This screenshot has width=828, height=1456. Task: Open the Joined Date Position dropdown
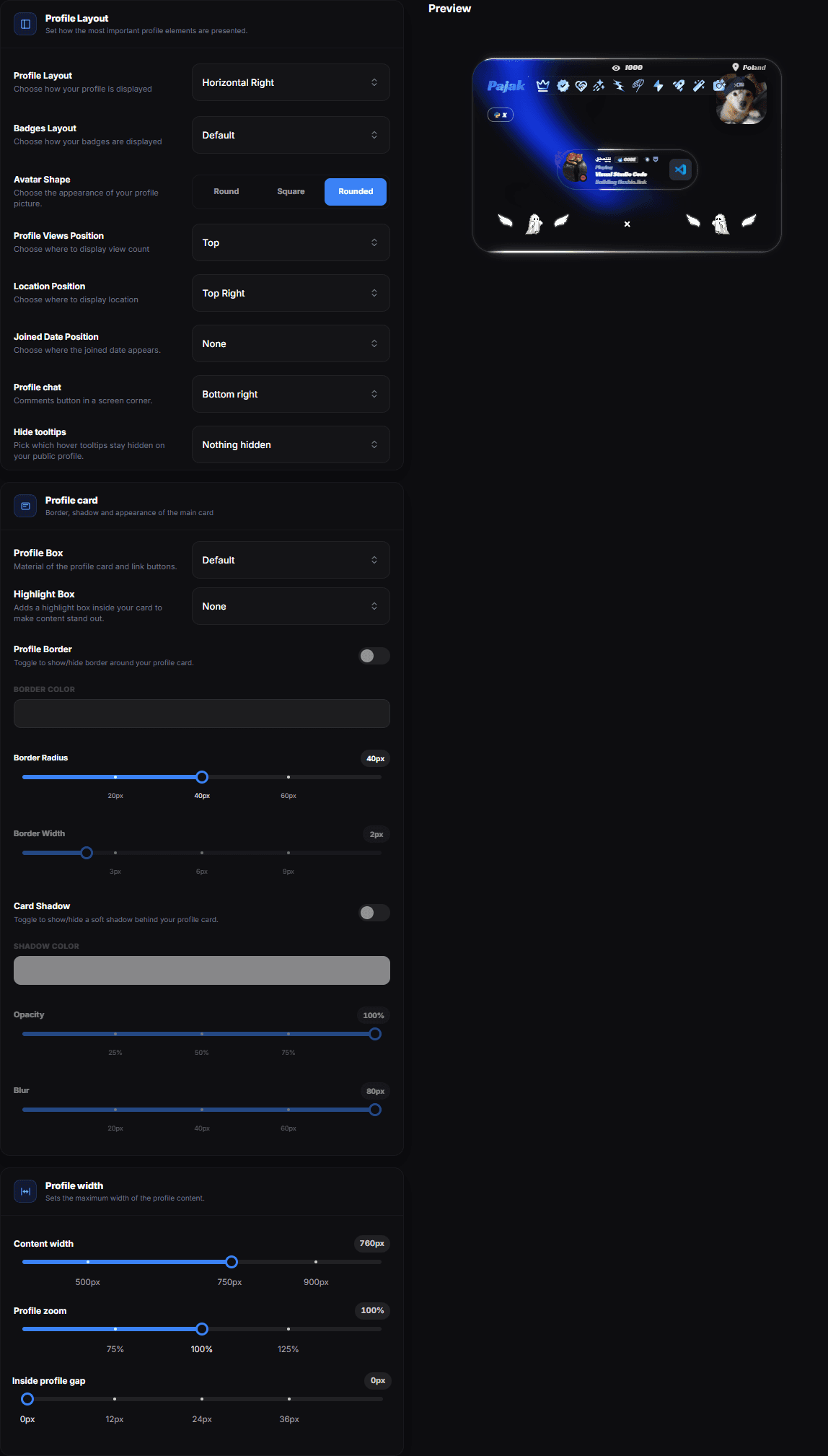click(x=291, y=343)
